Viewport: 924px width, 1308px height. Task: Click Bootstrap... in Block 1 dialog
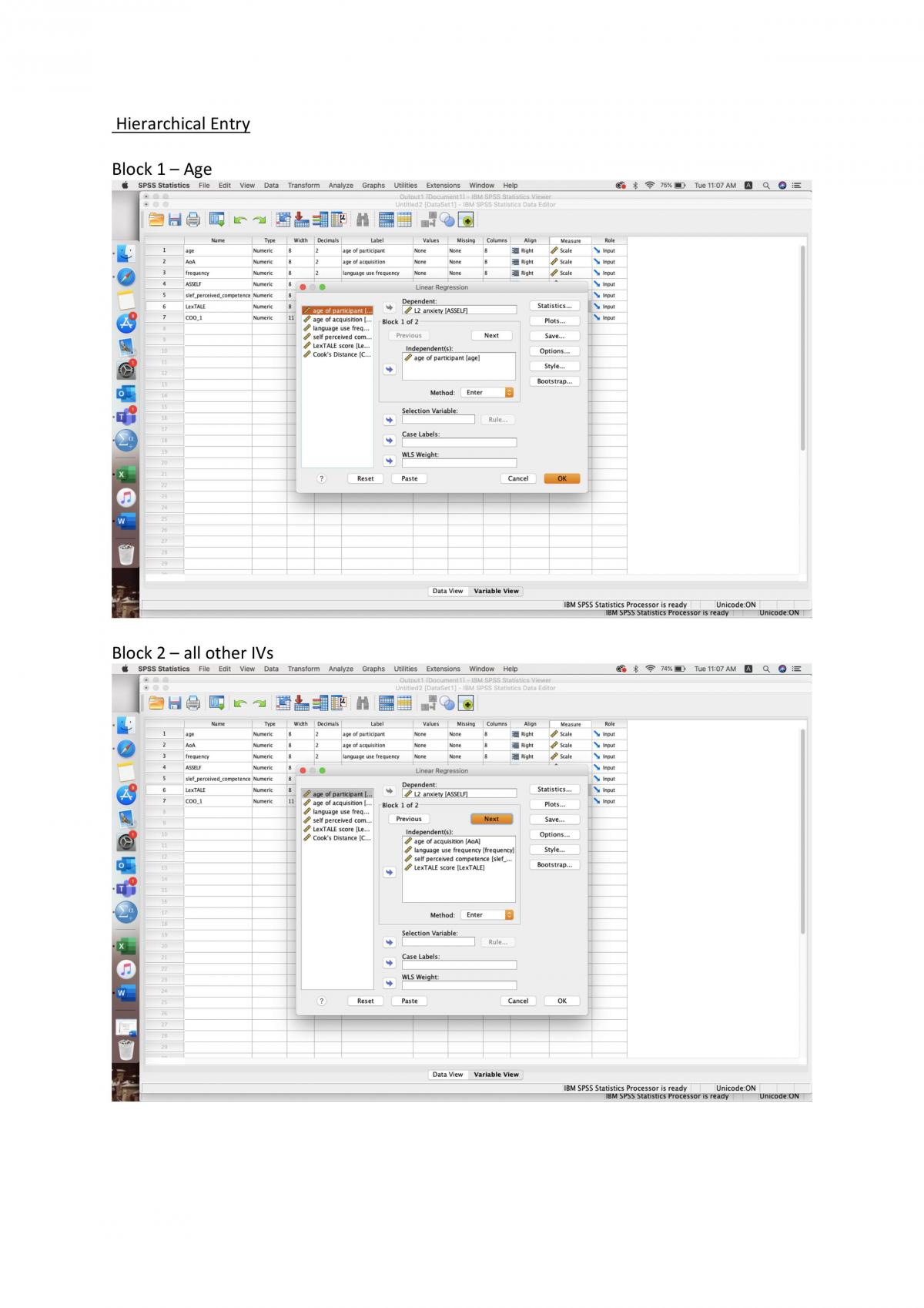(x=554, y=381)
